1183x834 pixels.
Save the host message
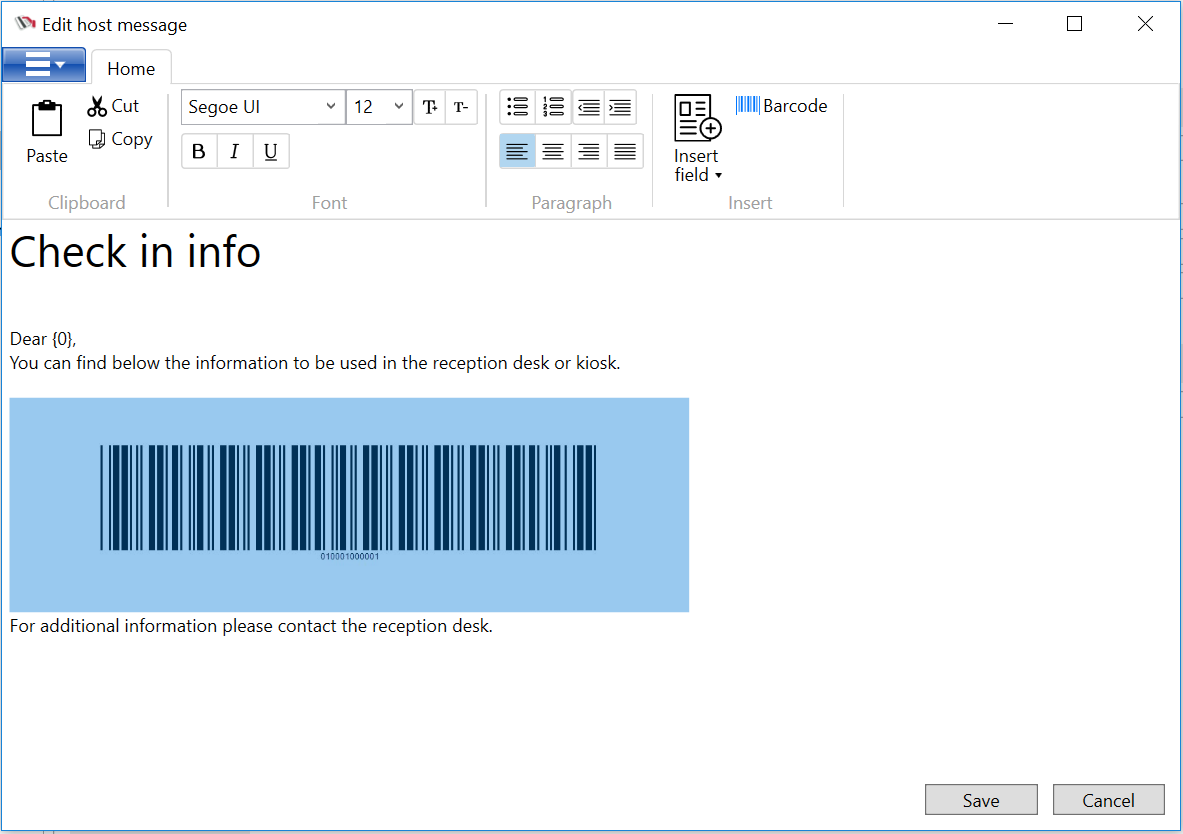[981, 800]
